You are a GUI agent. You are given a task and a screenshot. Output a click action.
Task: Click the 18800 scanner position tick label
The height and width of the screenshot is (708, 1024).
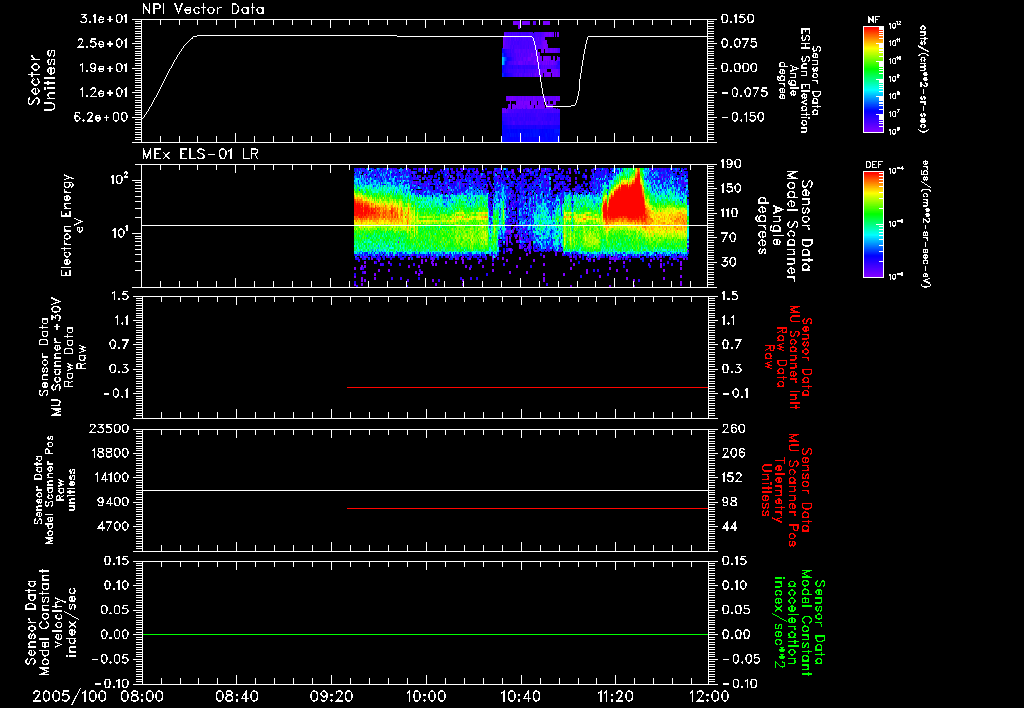pyautogui.click(x=109, y=453)
